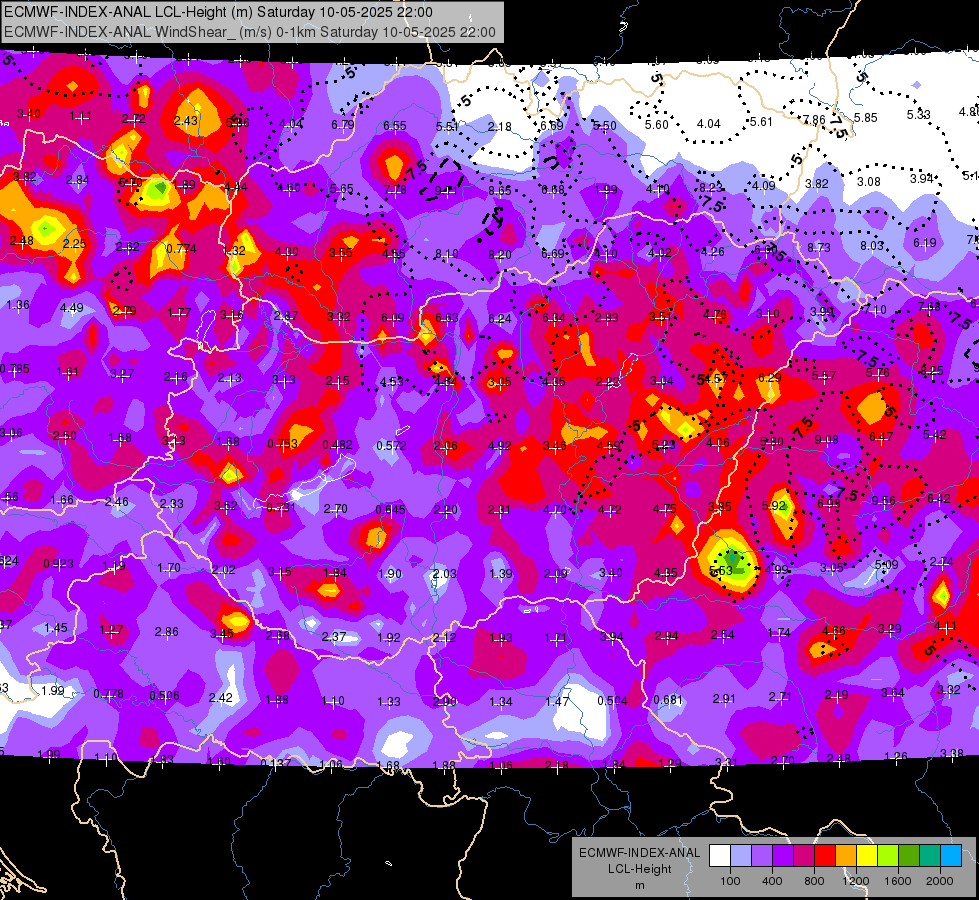Click the magenta legend swatch next to 800
Image resolution: width=979 pixels, height=900 pixels.
(804, 855)
